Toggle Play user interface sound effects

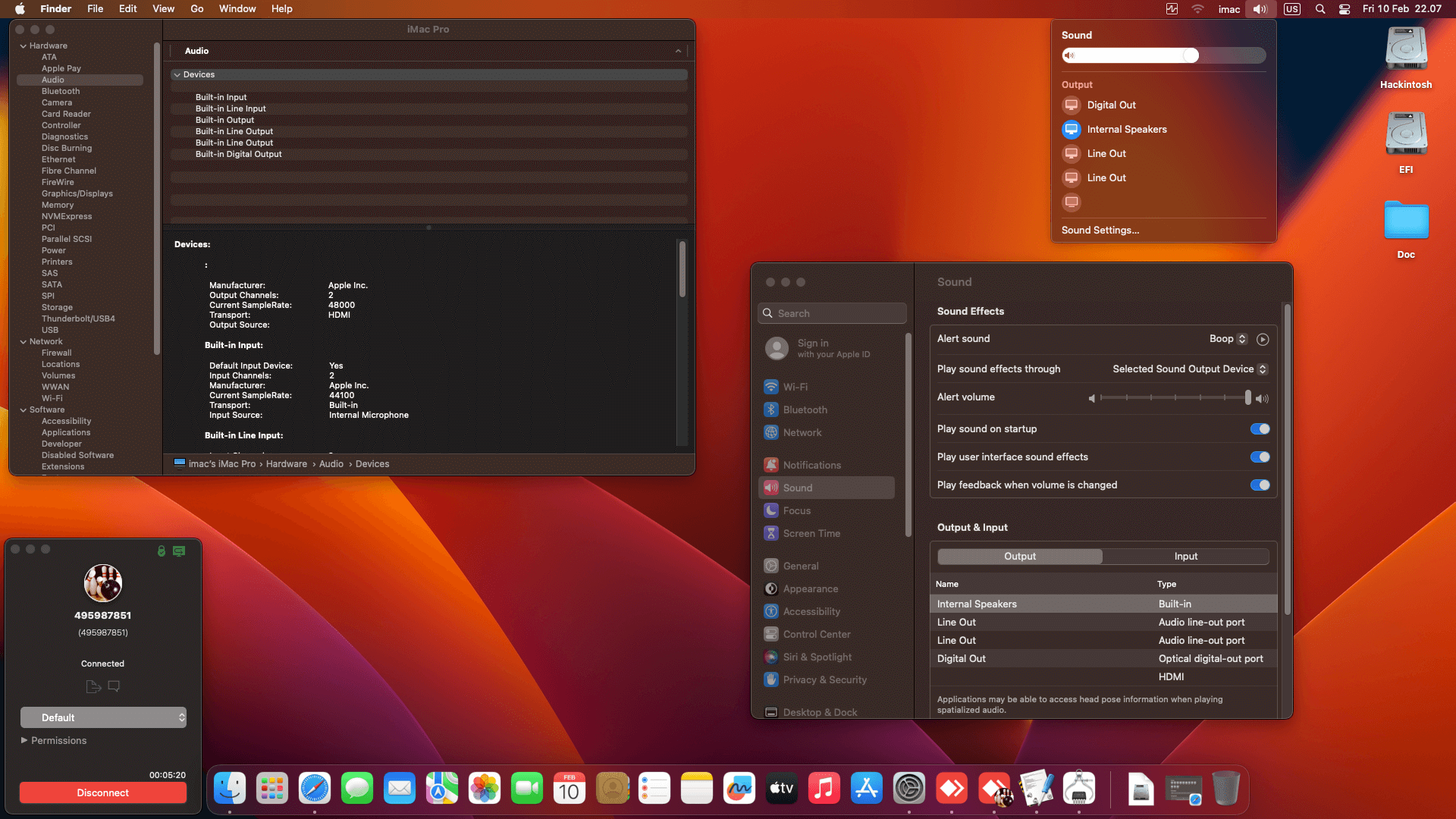pyautogui.click(x=1260, y=457)
